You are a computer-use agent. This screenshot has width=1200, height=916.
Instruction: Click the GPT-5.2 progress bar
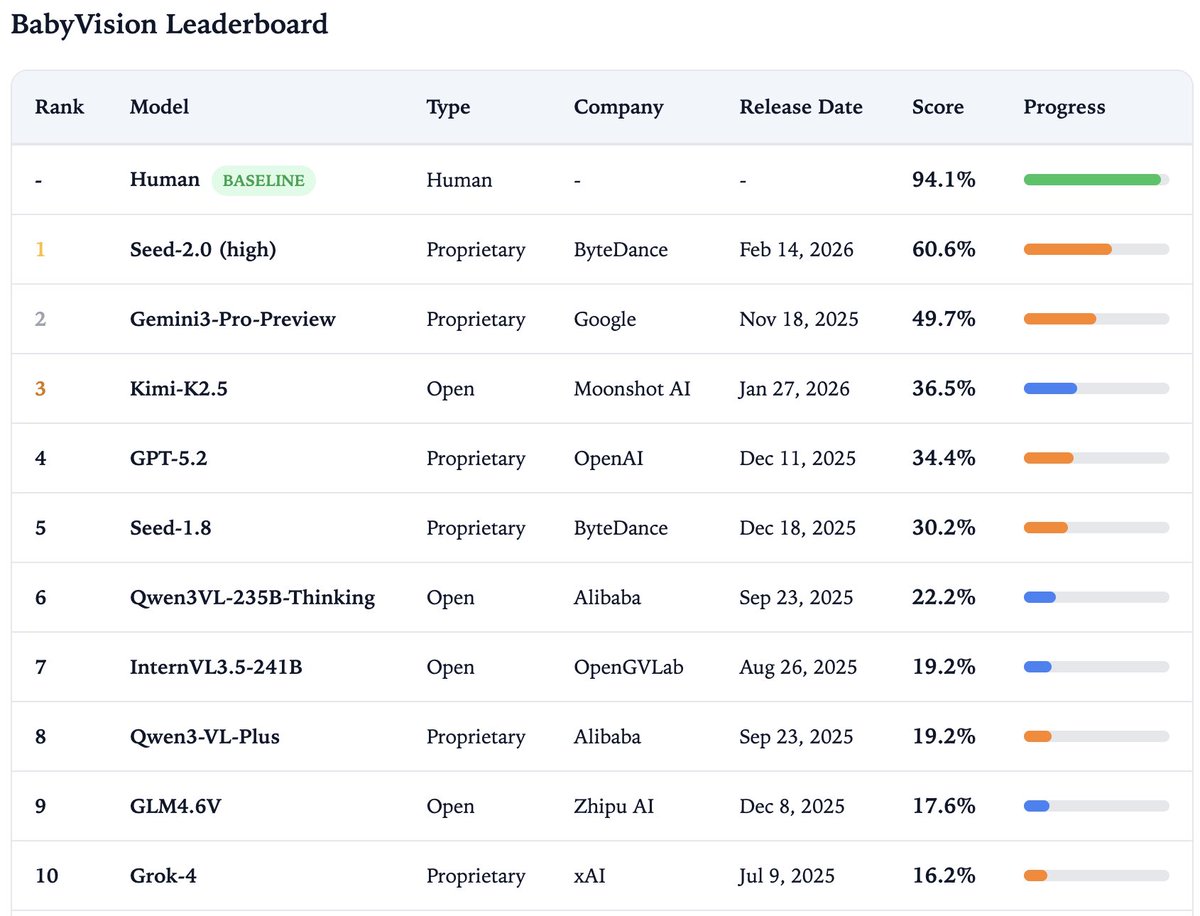point(1096,458)
